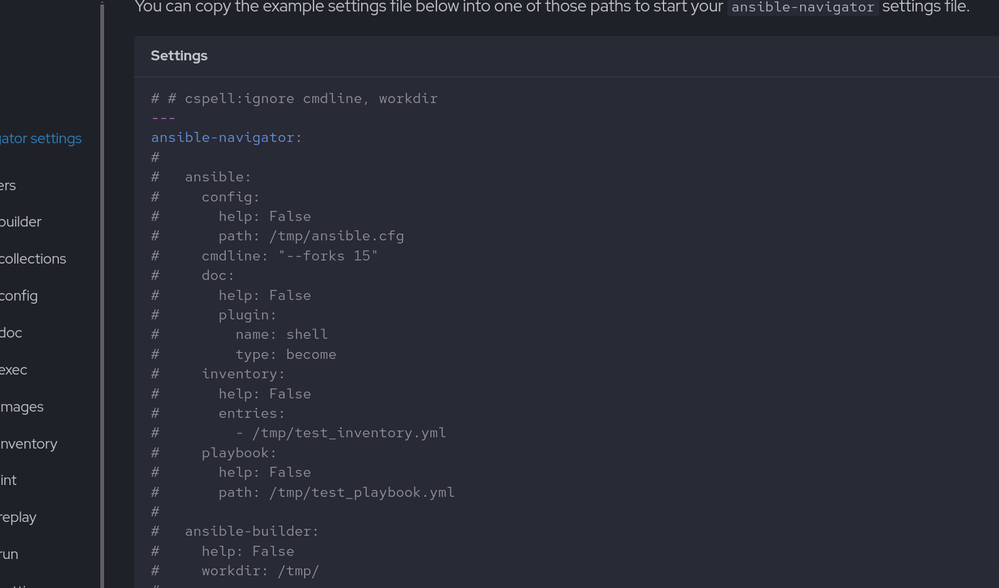Screen dimensions: 999x588
Task: Go to the builder sidebar entry
Action: coord(21,222)
